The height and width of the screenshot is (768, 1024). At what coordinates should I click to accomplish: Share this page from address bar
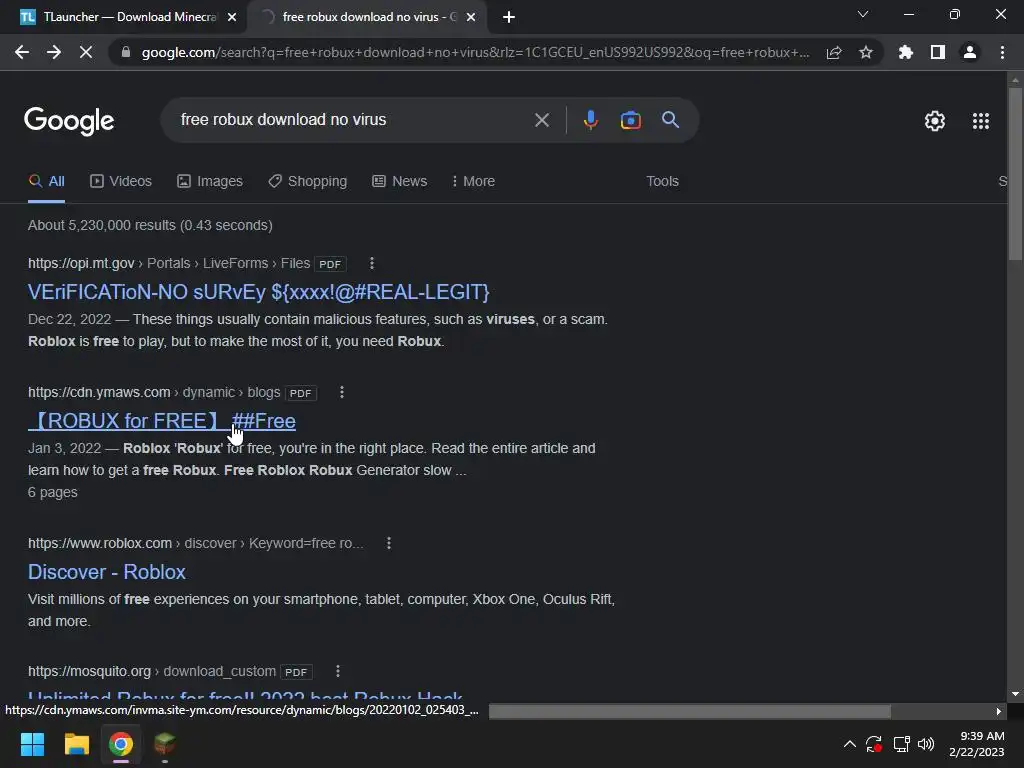(834, 52)
